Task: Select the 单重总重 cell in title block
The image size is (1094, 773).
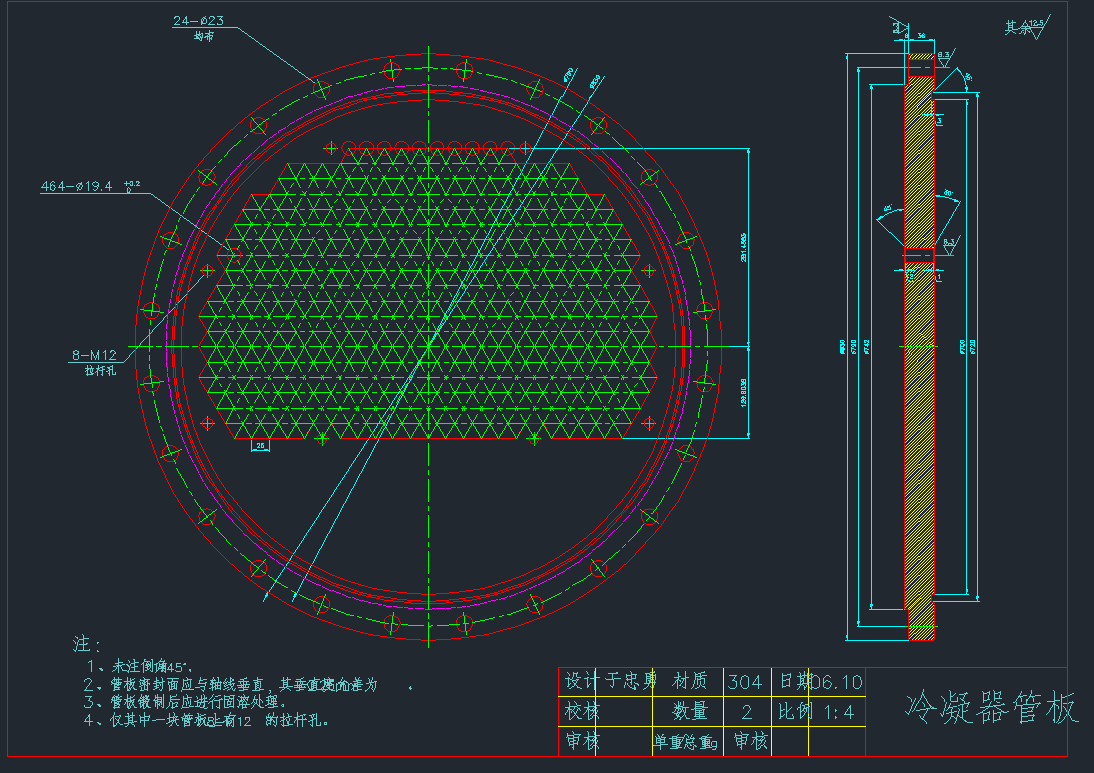Action: pos(686,742)
